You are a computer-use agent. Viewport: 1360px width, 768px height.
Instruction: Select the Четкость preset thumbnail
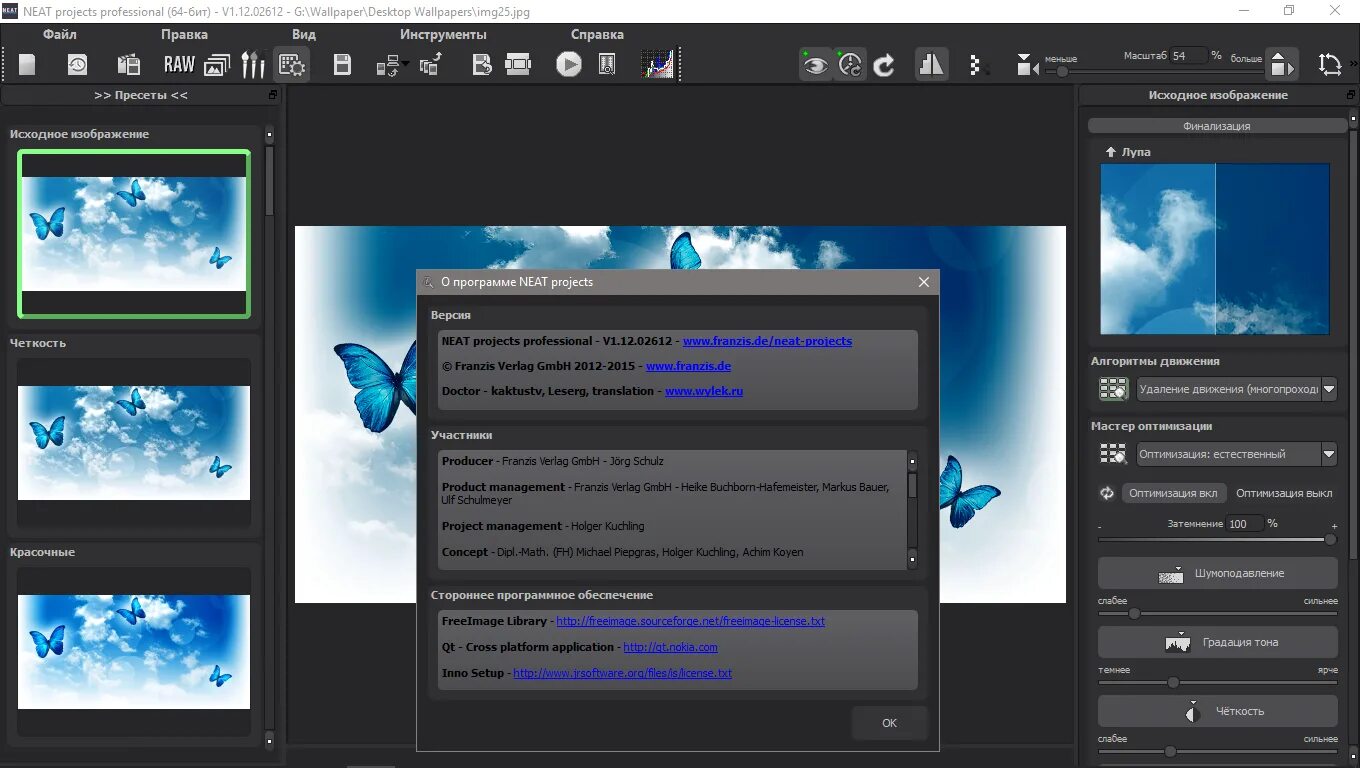coord(134,443)
